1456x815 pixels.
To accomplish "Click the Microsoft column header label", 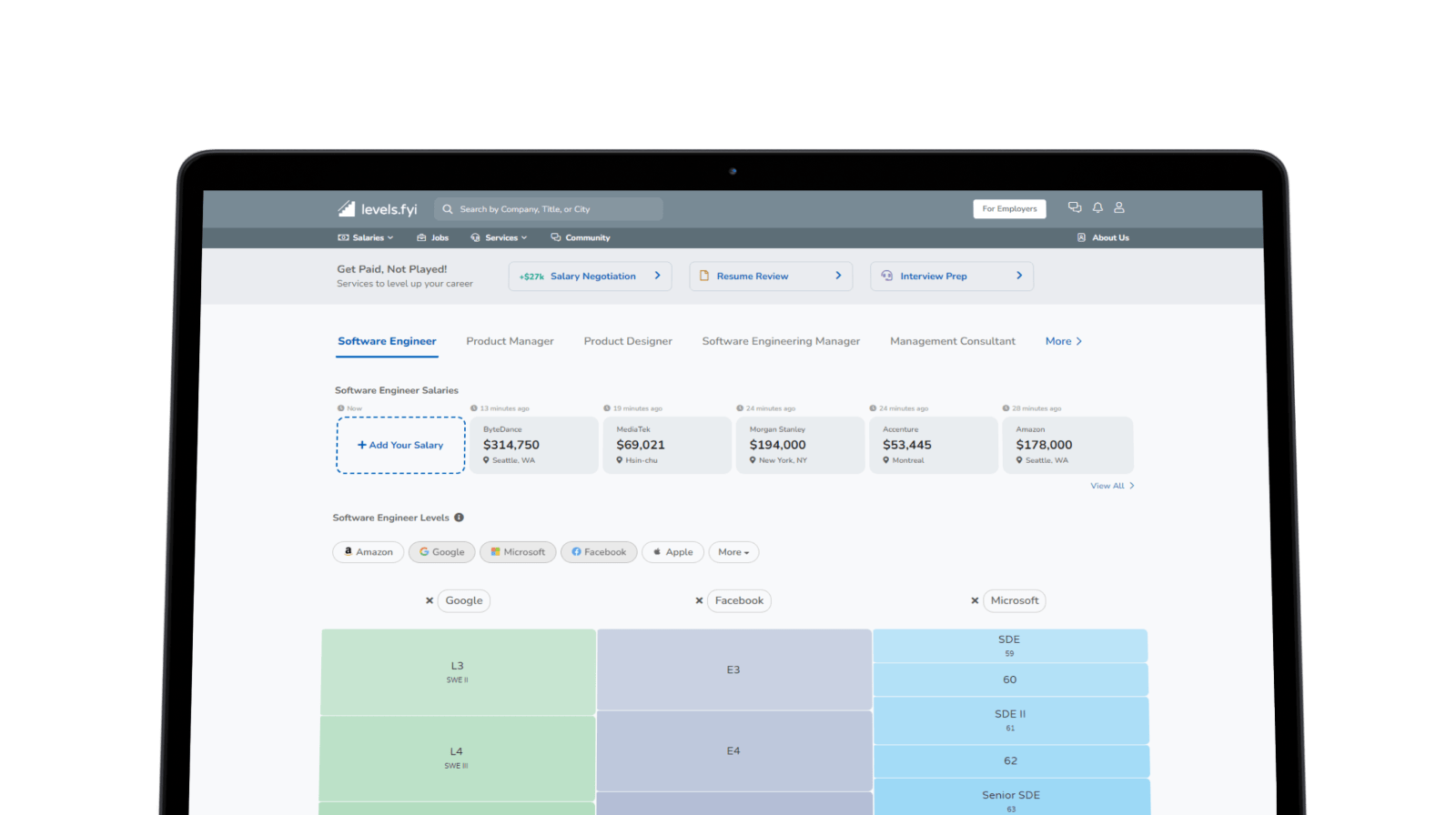I will click(1015, 600).
